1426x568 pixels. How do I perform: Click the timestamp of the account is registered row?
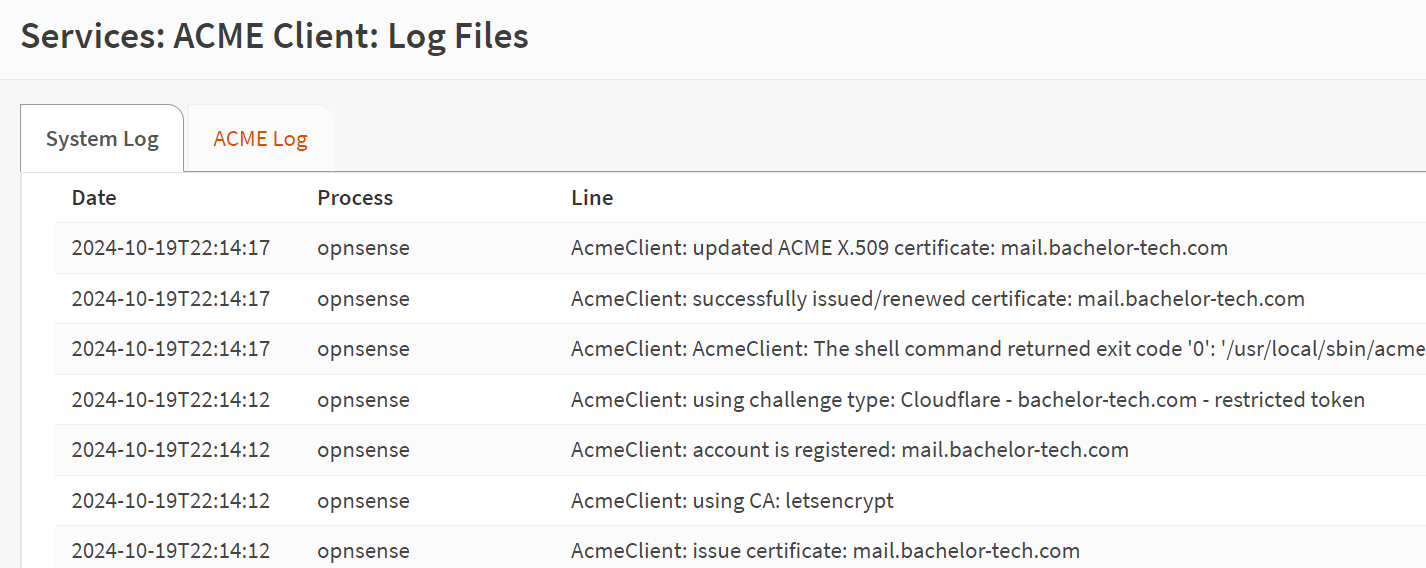point(171,450)
